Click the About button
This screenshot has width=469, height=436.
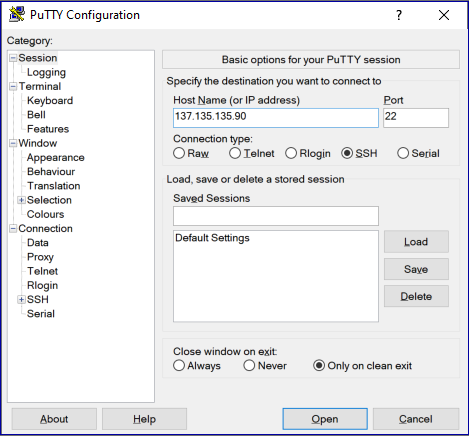coord(54,419)
